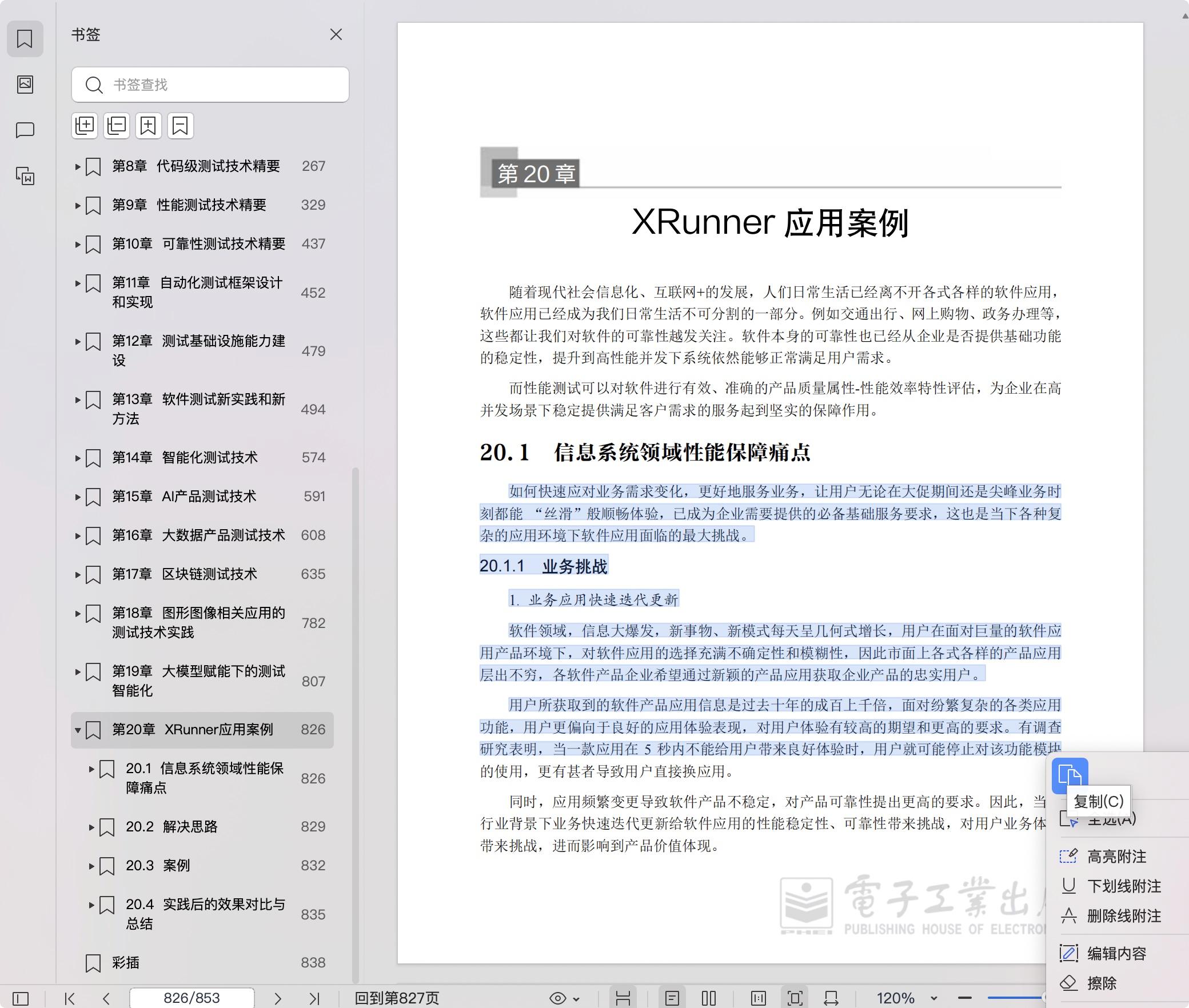The width and height of the screenshot is (1189, 1008).
Task: Open bookmark 20.3 案例
Action: tap(175, 865)
